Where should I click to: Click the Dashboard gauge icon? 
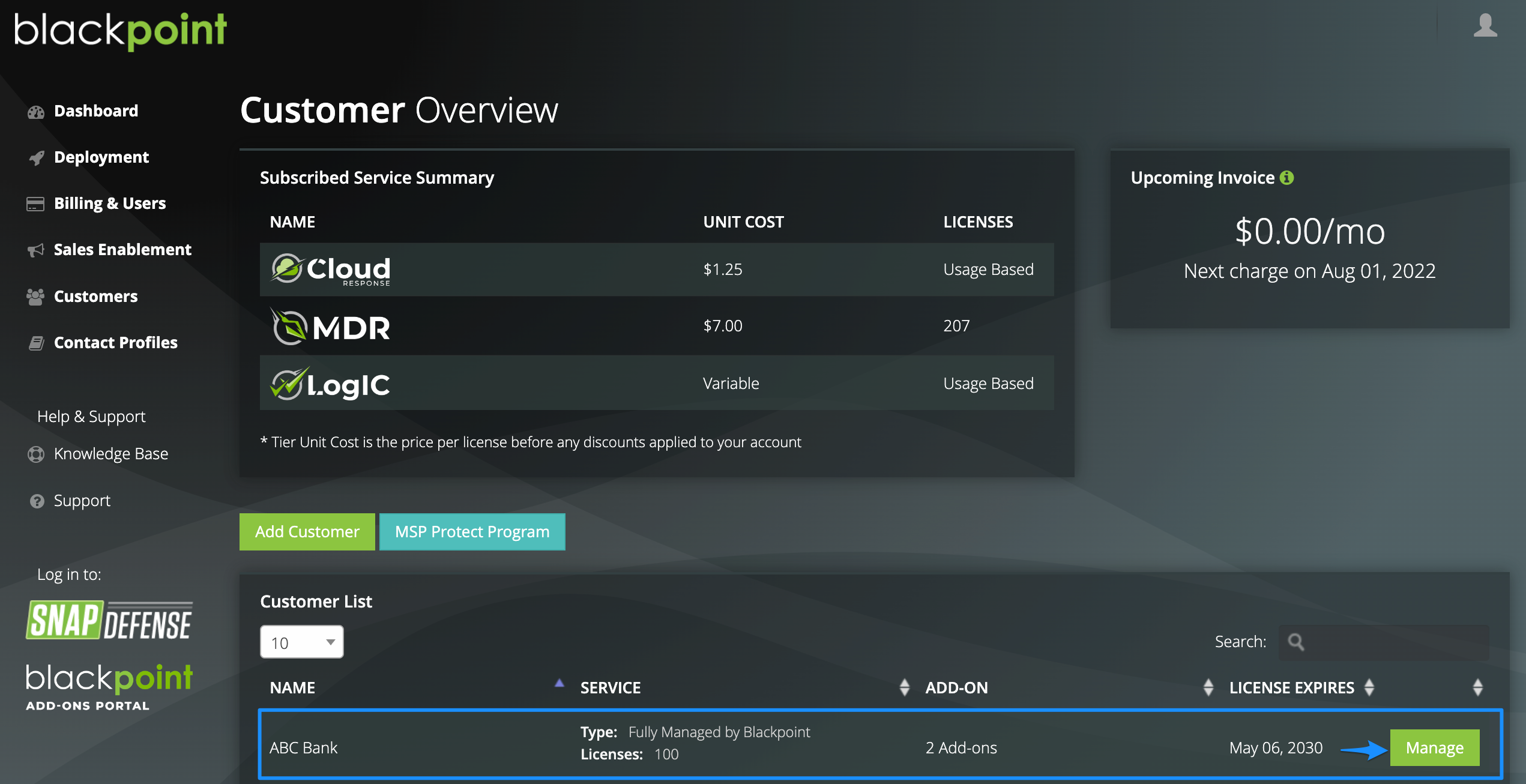point(36,112)
